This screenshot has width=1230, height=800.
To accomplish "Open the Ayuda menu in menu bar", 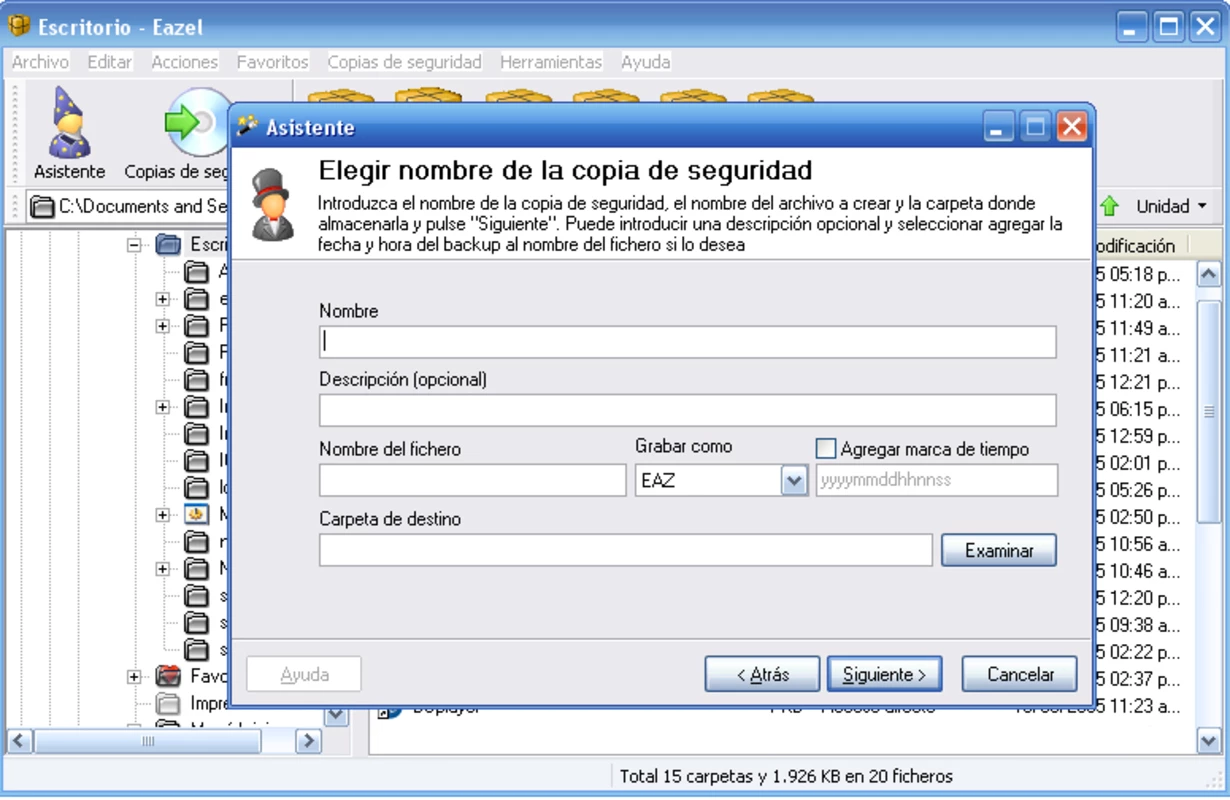I will click(x=646, y=62).
